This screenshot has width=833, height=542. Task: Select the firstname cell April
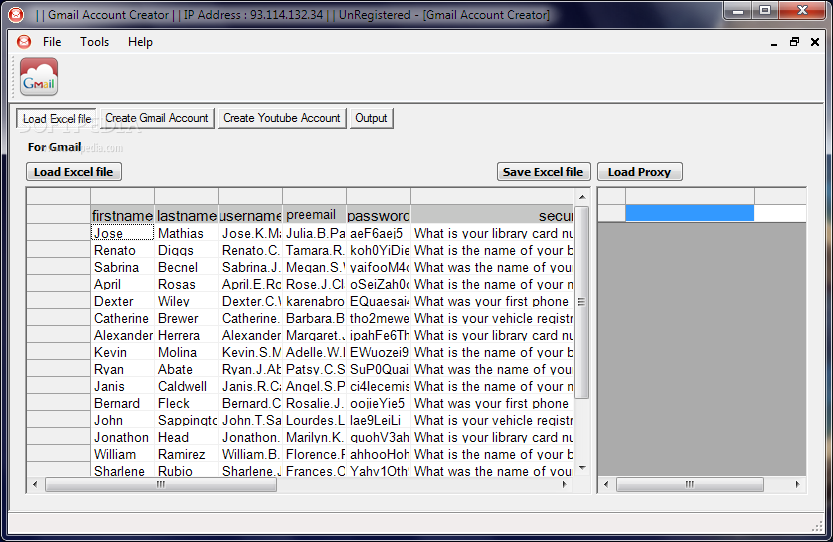tap(122, 284)
